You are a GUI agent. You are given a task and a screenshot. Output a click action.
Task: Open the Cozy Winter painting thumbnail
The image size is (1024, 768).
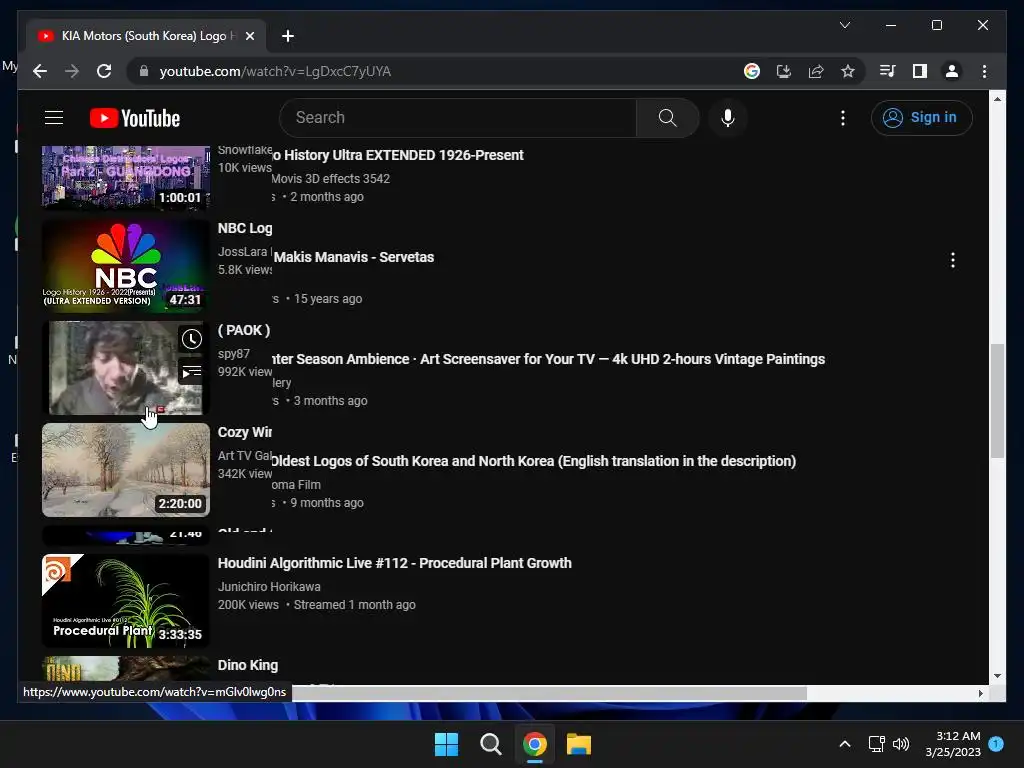coord(125,470)
